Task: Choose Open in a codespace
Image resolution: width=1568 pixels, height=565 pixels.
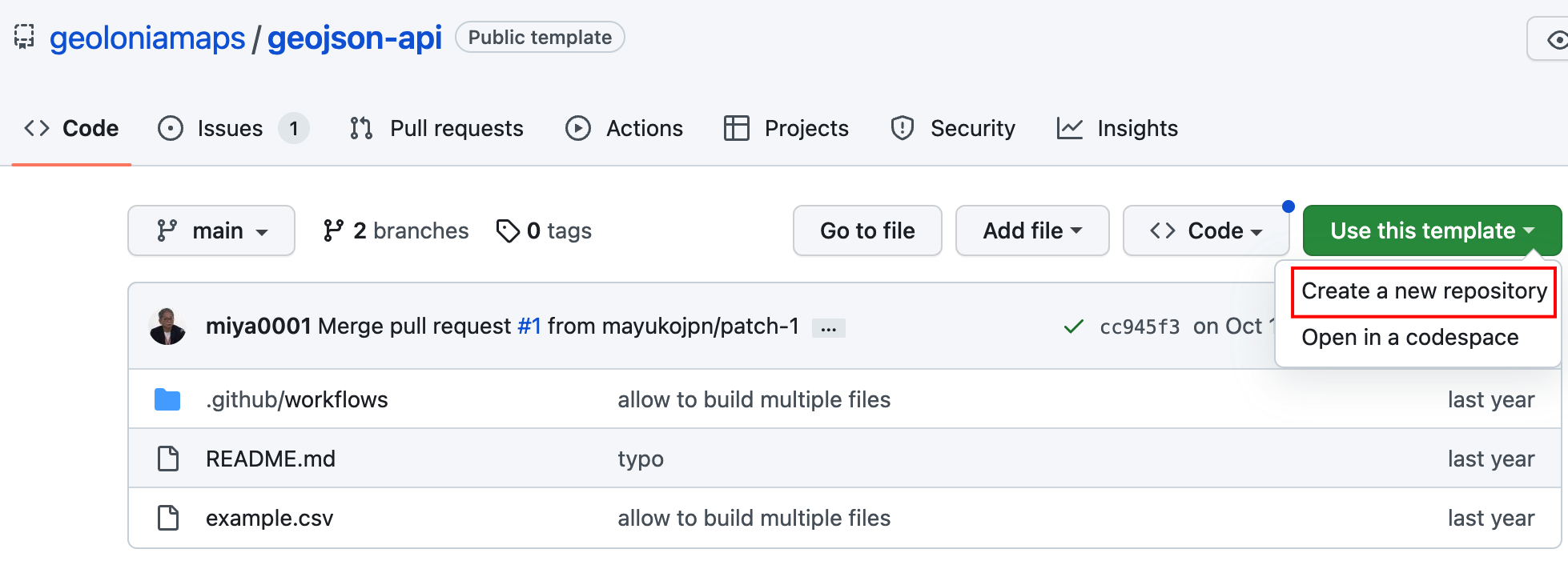Action: (x=1409, y=338)
